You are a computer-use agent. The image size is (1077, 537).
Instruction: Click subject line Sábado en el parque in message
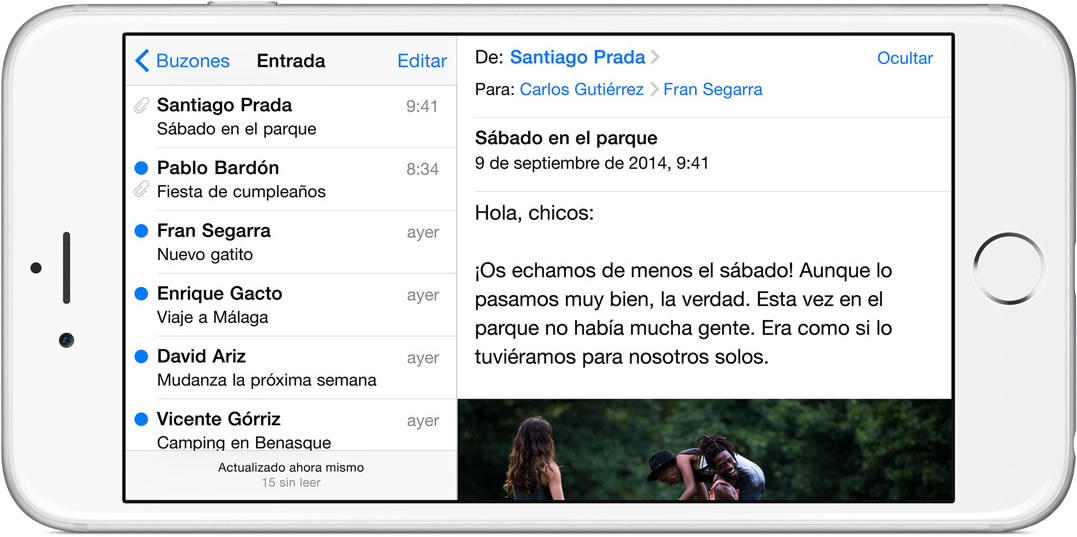[566, 138]
